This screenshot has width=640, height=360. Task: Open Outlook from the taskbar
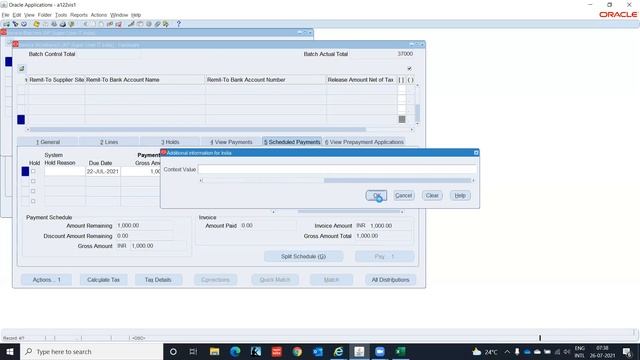[318, 351]
